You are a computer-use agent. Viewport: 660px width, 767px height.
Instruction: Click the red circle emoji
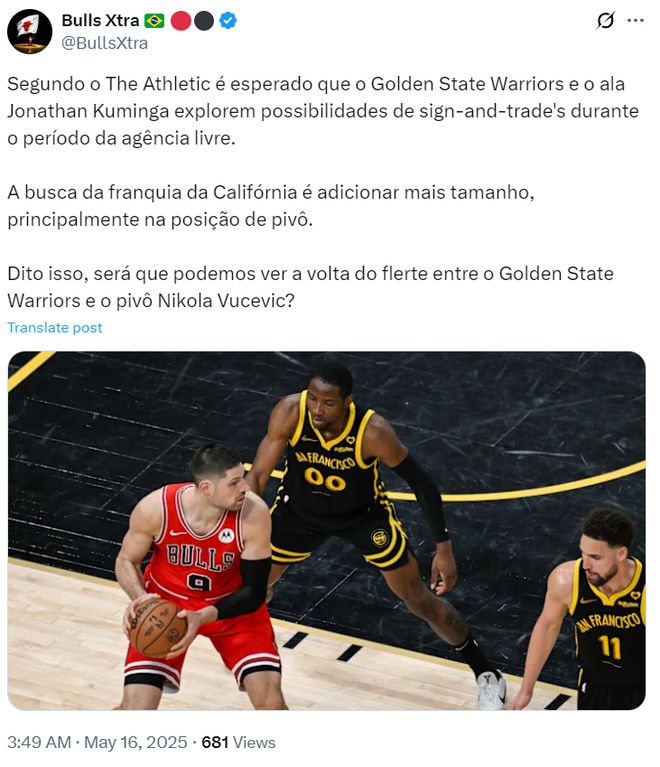coord(181,21)
